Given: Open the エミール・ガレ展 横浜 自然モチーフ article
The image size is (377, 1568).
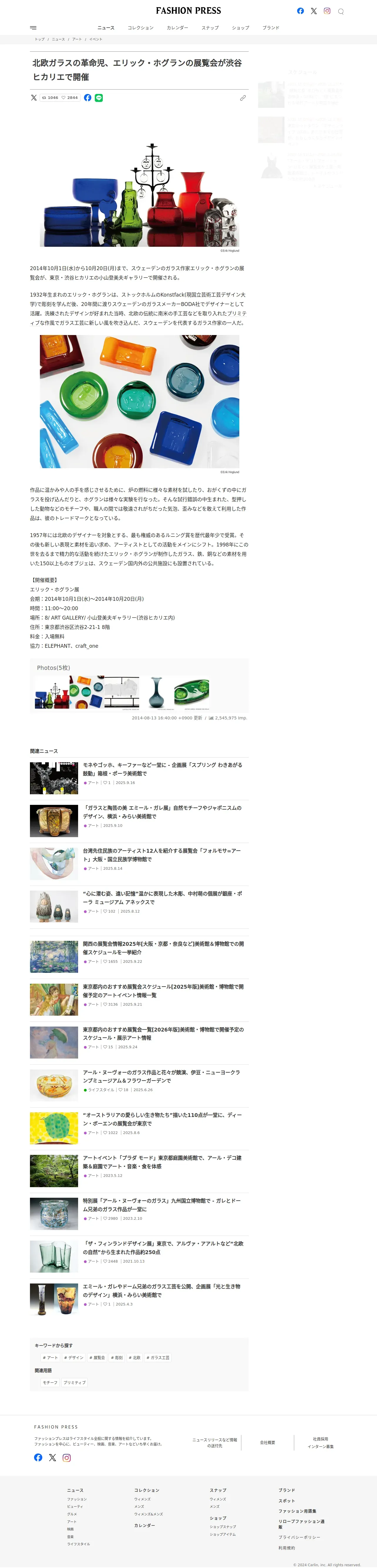Looking at the screenshot, I should (x=162, y=812).
